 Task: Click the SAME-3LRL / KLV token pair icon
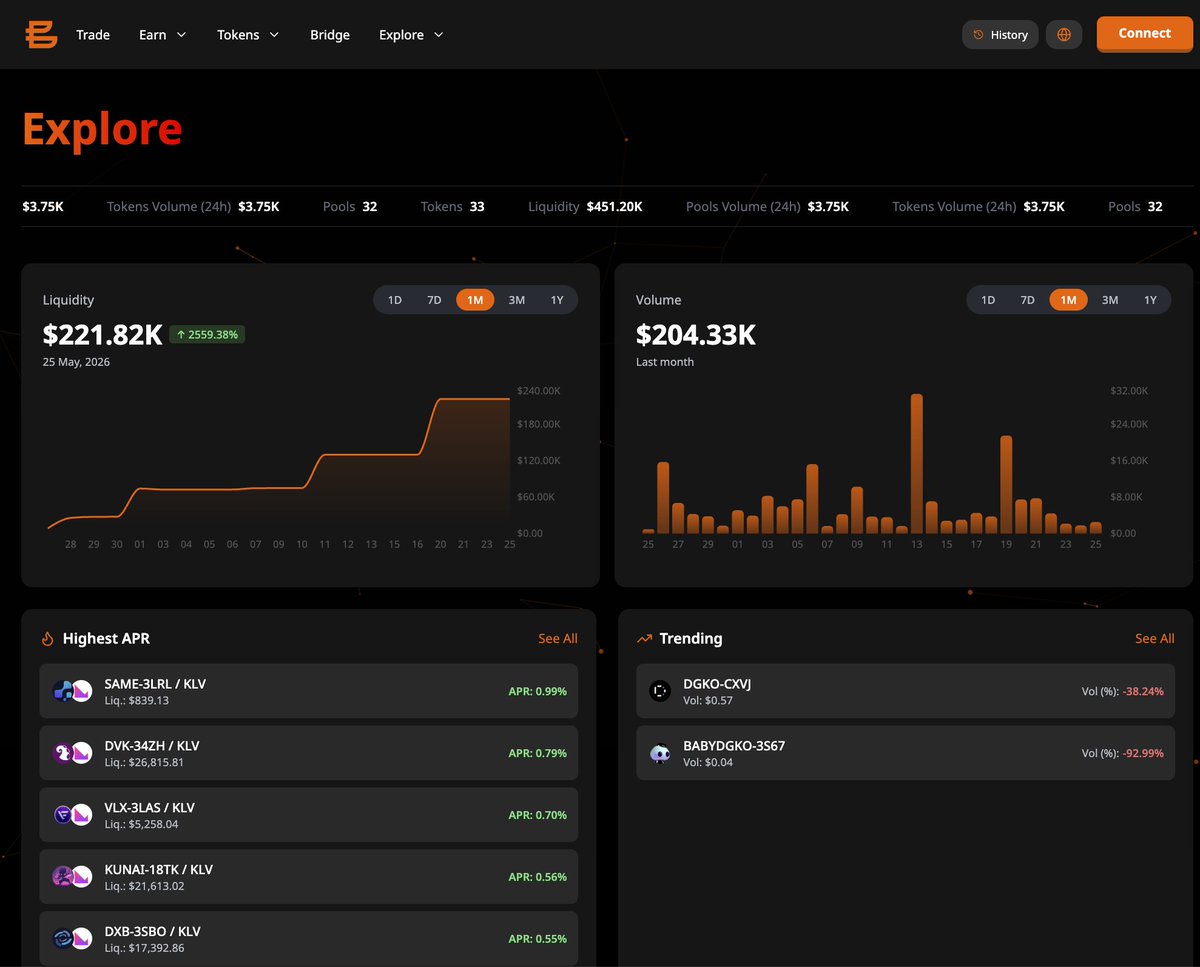point(72,691)
